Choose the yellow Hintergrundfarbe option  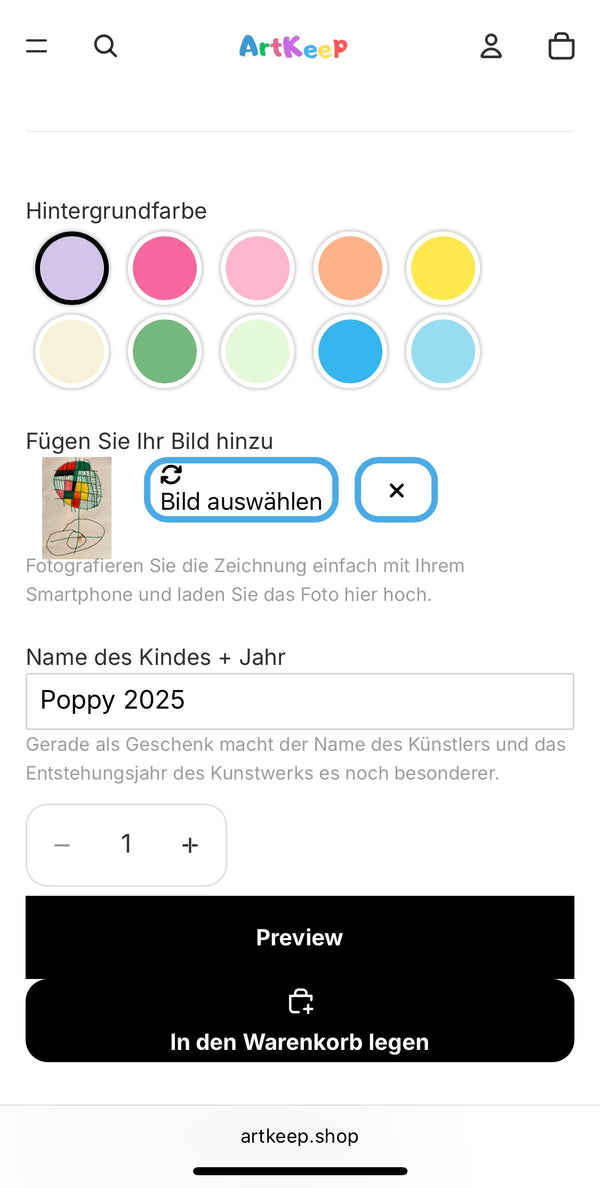[x=443, y=268]
